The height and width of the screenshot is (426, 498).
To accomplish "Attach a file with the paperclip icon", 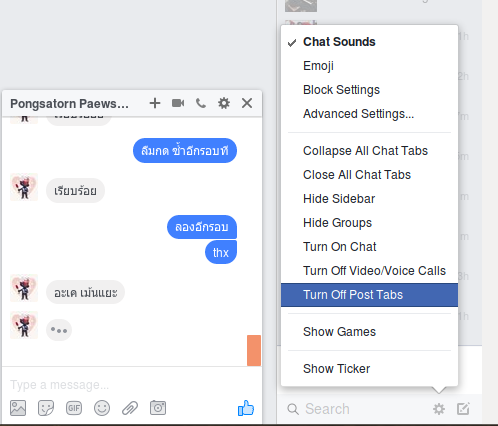I will (x=130, y=408).
